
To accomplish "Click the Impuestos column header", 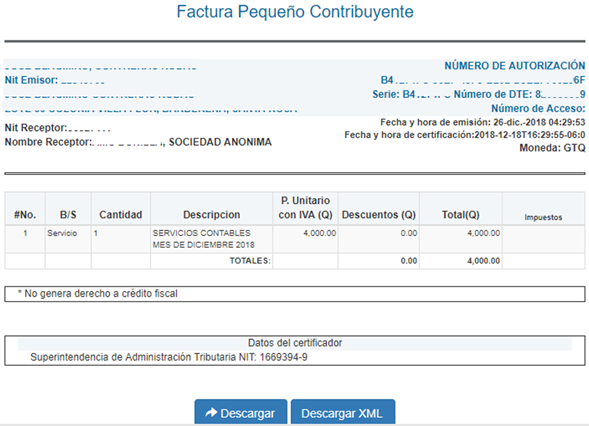I will 543,217.
